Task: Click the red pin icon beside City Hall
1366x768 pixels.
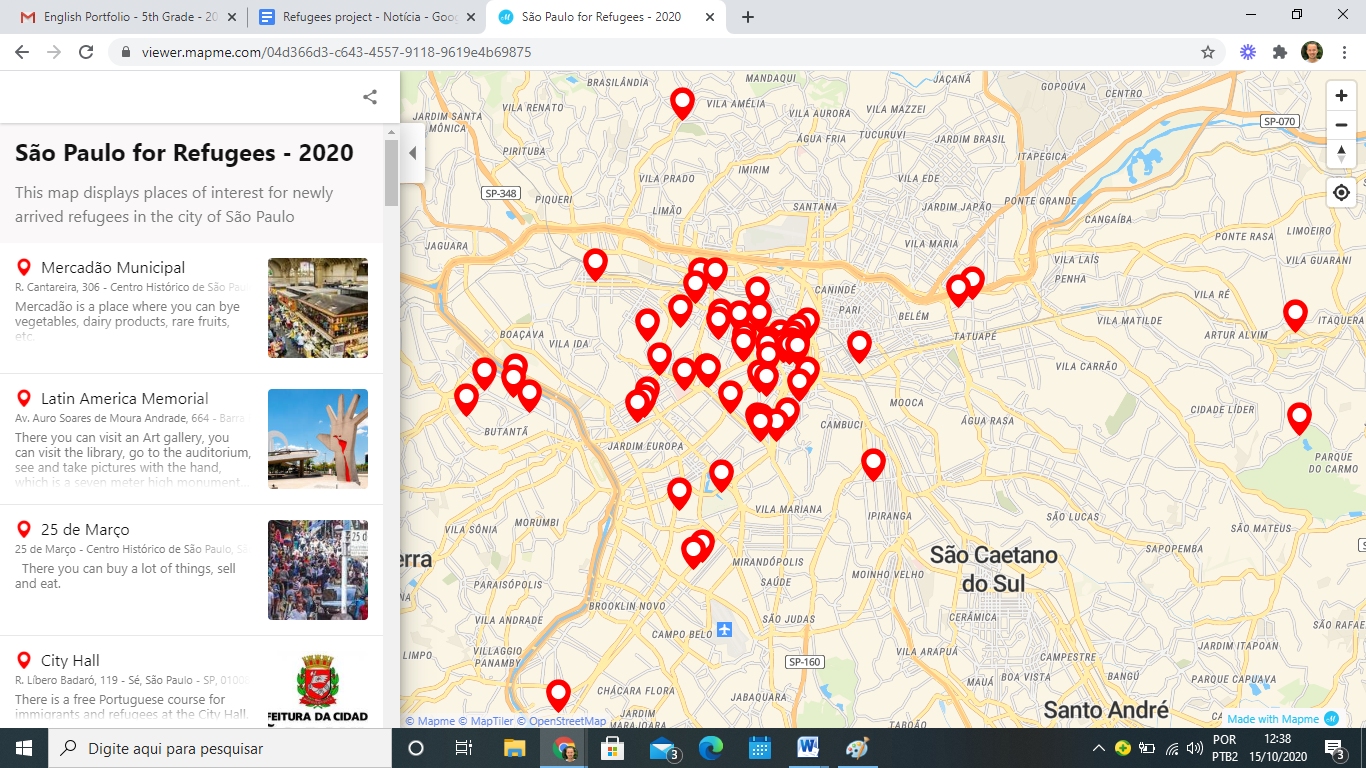Action: click(x=25, y=660)
